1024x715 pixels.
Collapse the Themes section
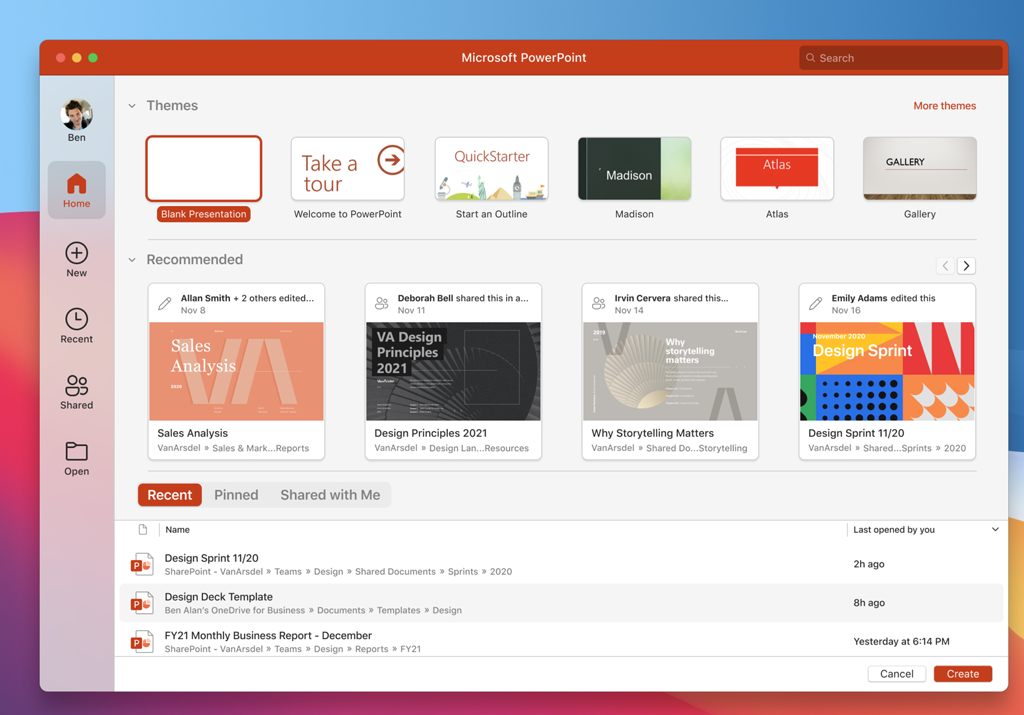(x=131, y=105)
